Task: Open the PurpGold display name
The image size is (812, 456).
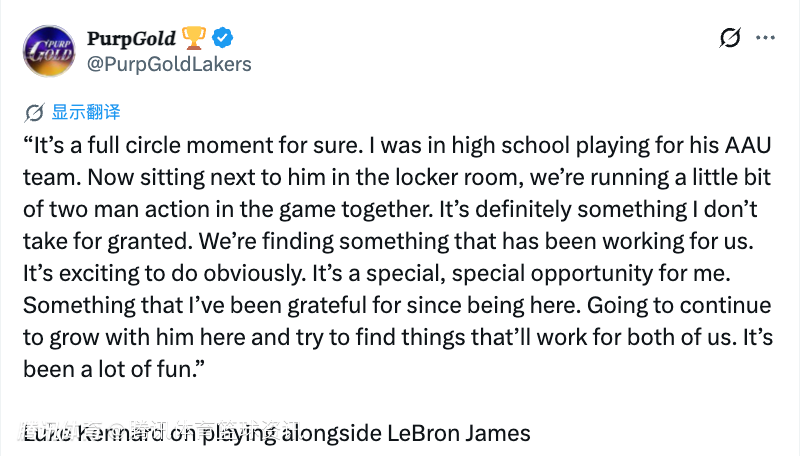Action: click(x=131, y=39)
